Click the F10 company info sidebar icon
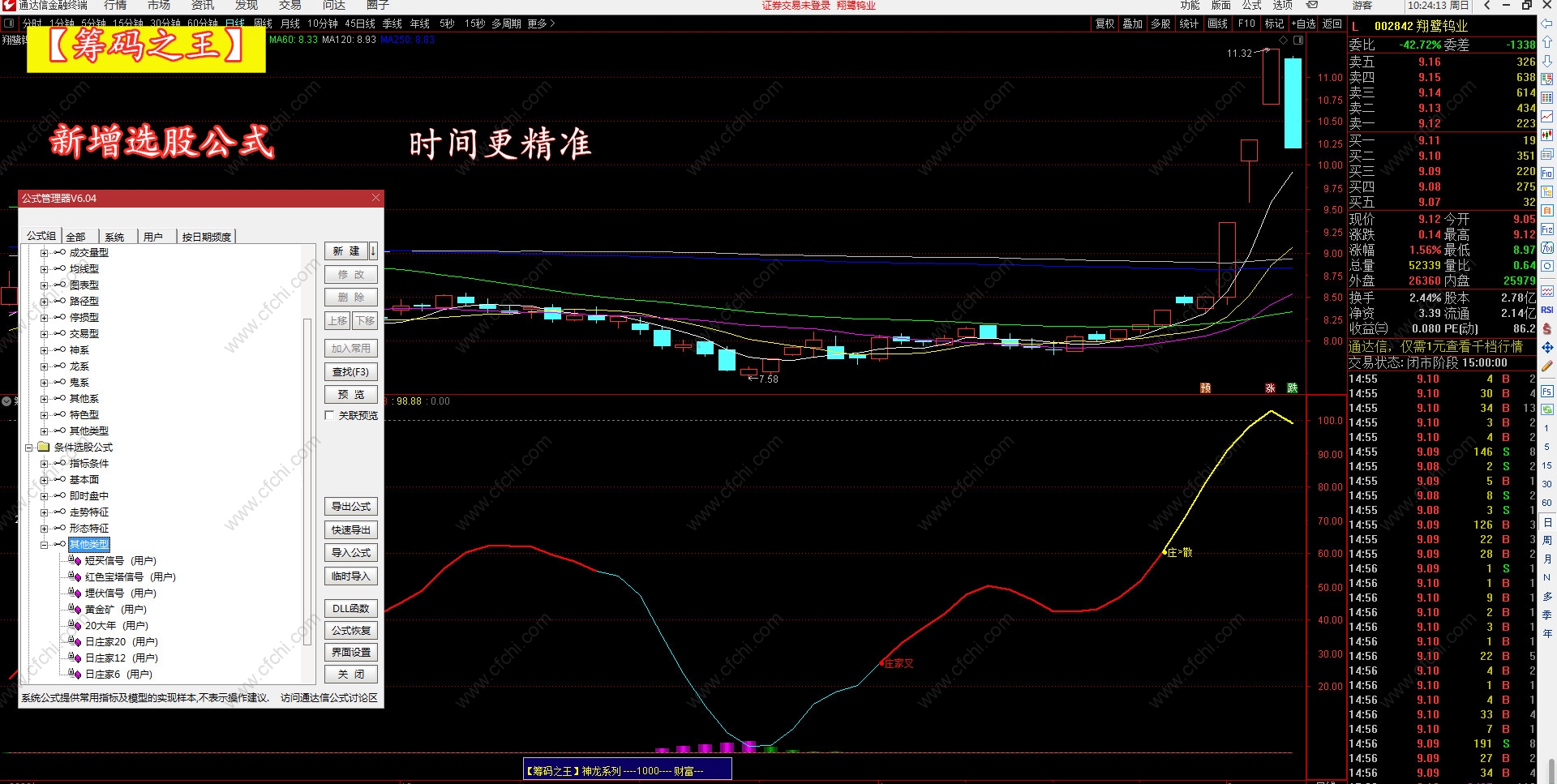 1547,173
